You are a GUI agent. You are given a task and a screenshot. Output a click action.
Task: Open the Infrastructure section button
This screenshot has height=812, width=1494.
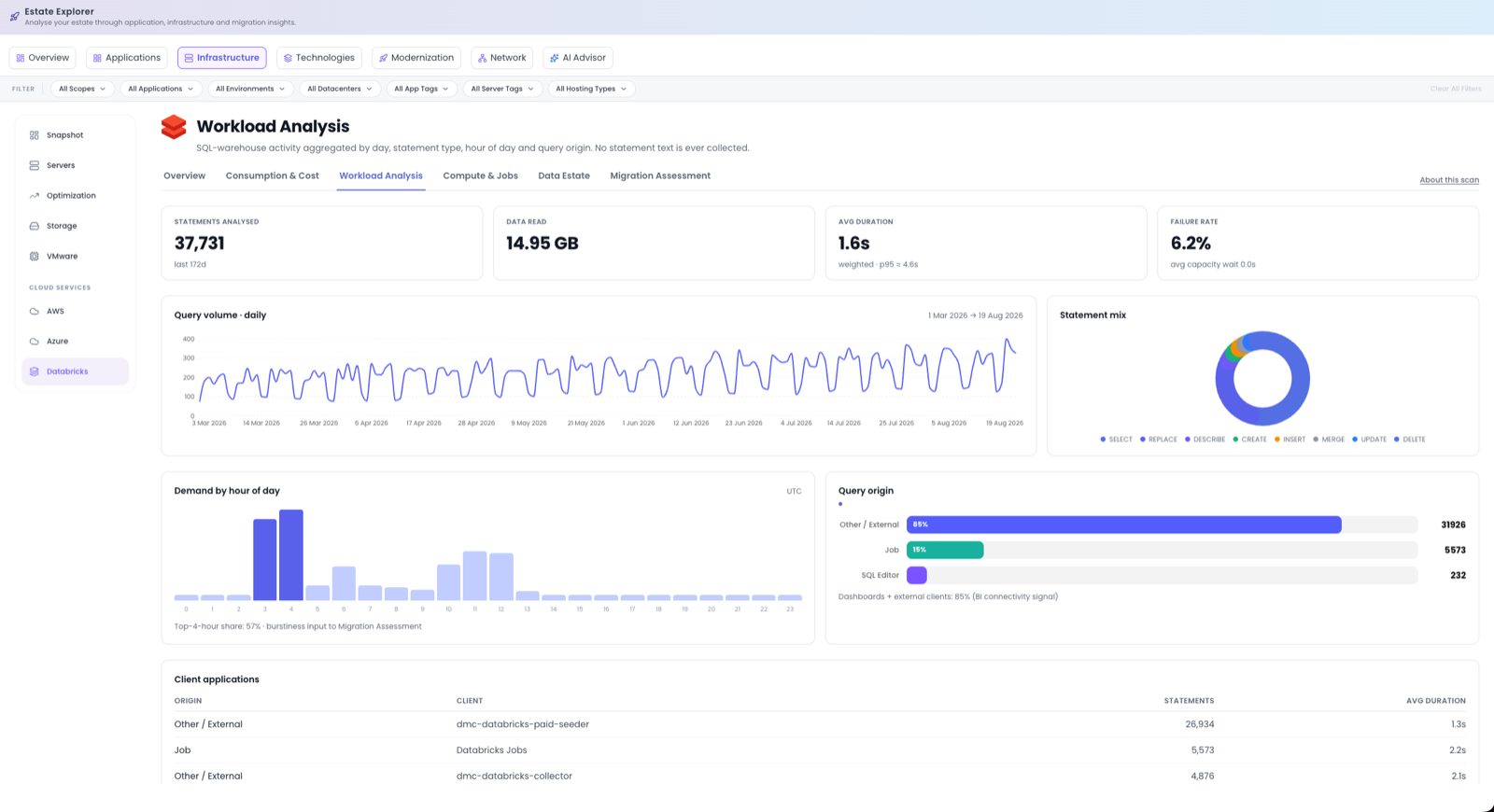[x=222, y=58]
